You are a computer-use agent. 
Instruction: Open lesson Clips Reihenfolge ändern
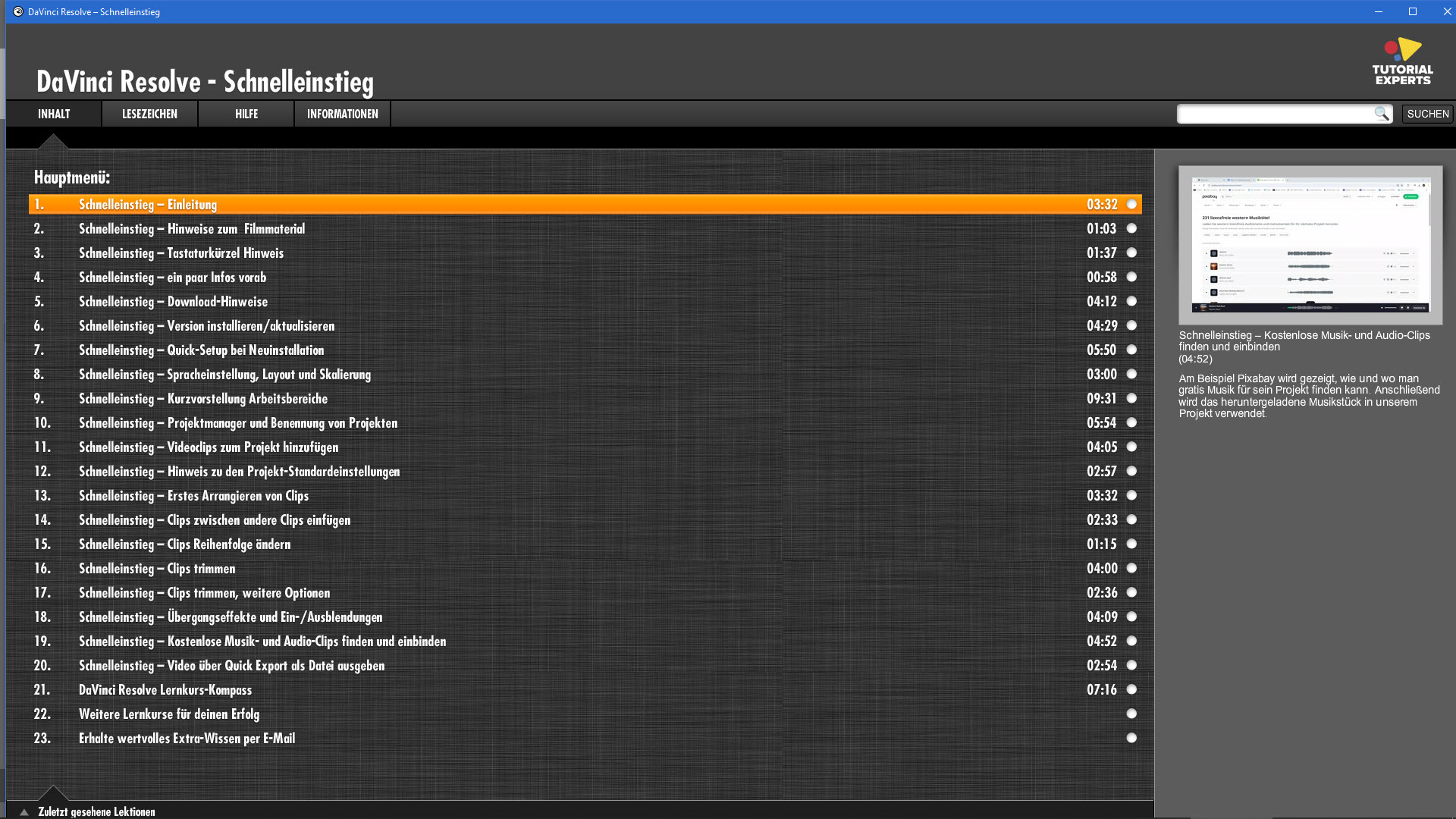[x=585, y=544]
